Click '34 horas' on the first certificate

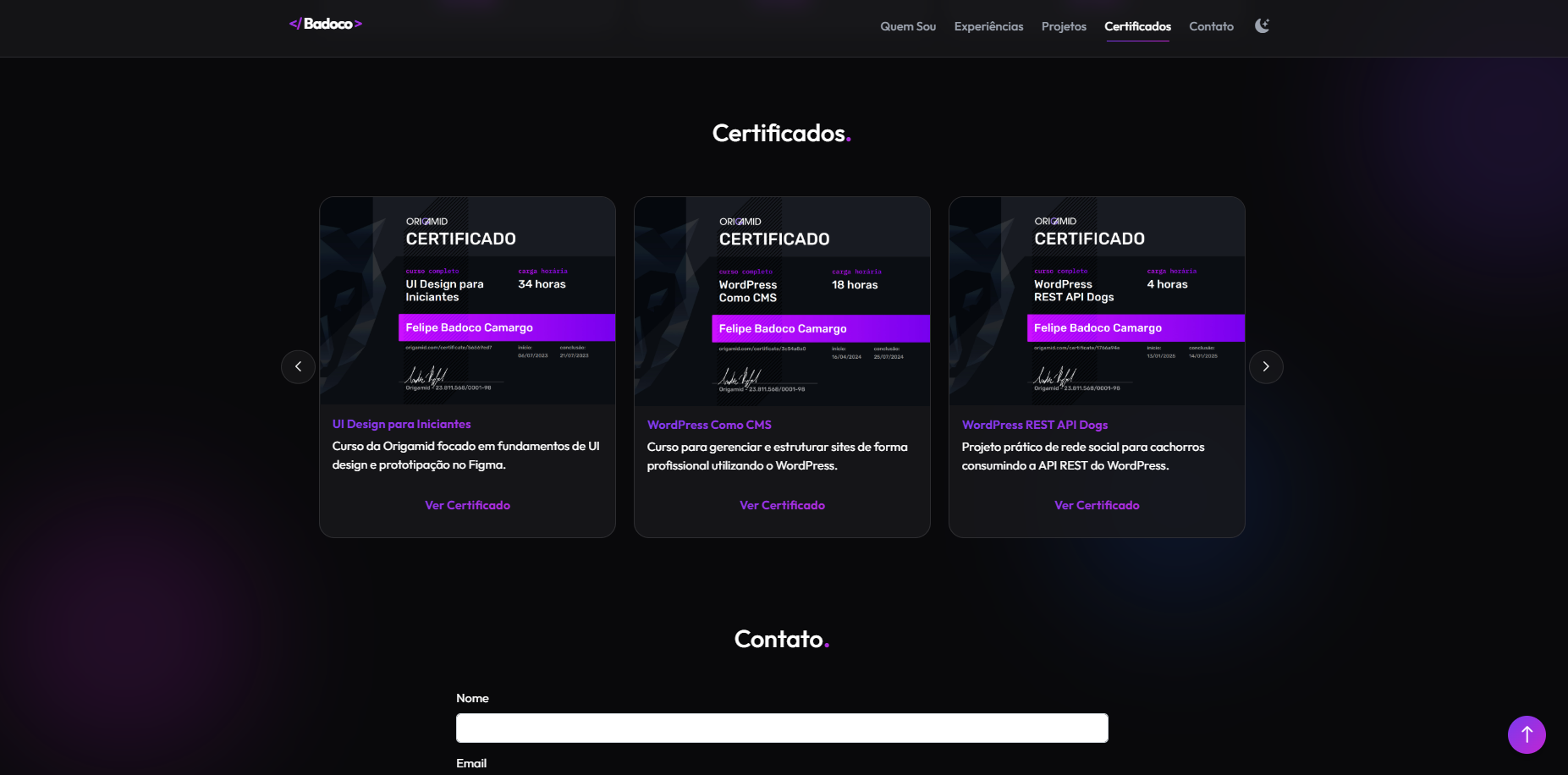542,284
